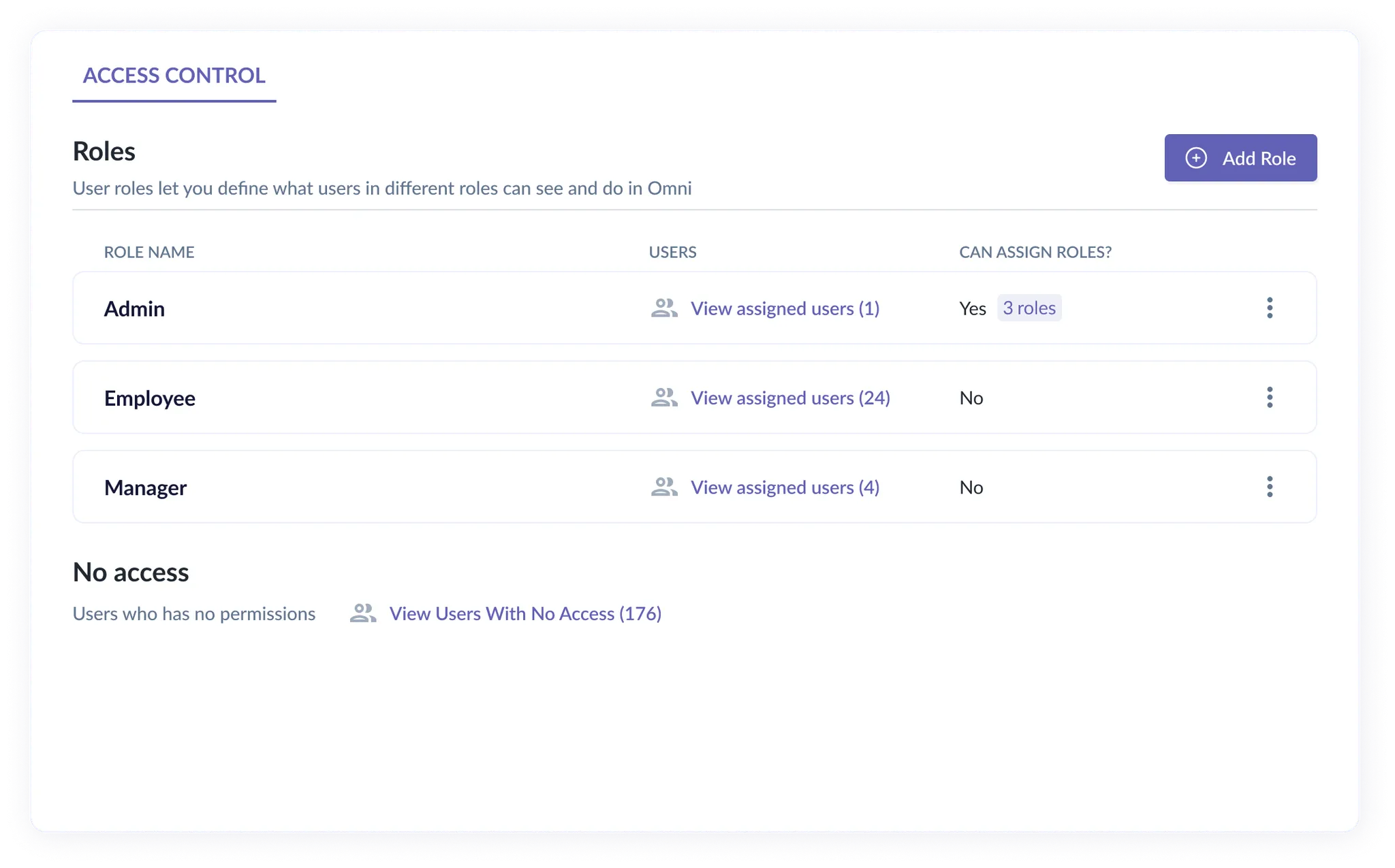Switch to the Access Control tab
This screenshot has height=868, width=1395.
click(174, 76)
